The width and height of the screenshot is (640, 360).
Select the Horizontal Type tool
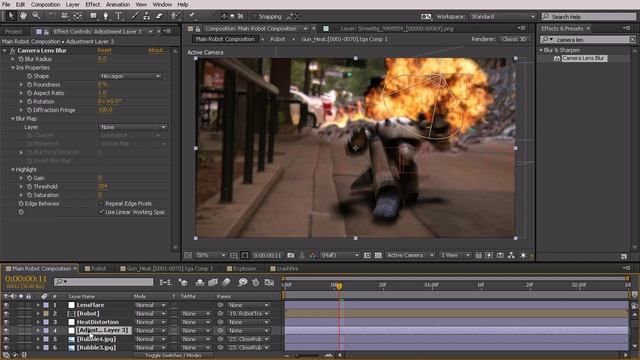118,16
